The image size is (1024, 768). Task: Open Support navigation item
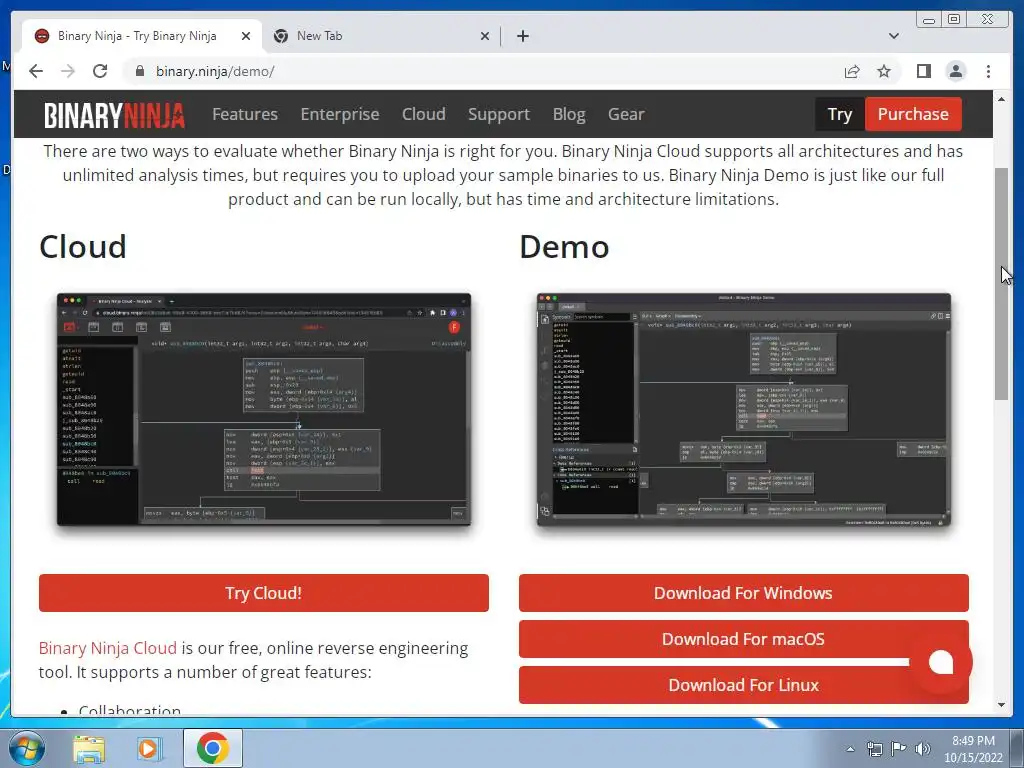[x=499, y=114]
